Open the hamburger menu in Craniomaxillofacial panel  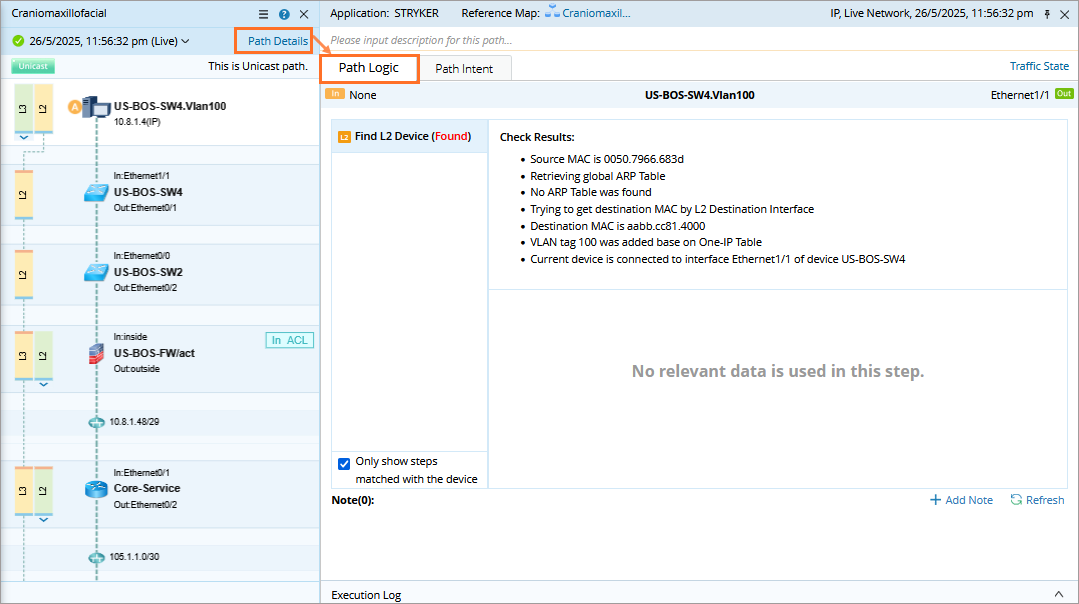click(263, 14)
